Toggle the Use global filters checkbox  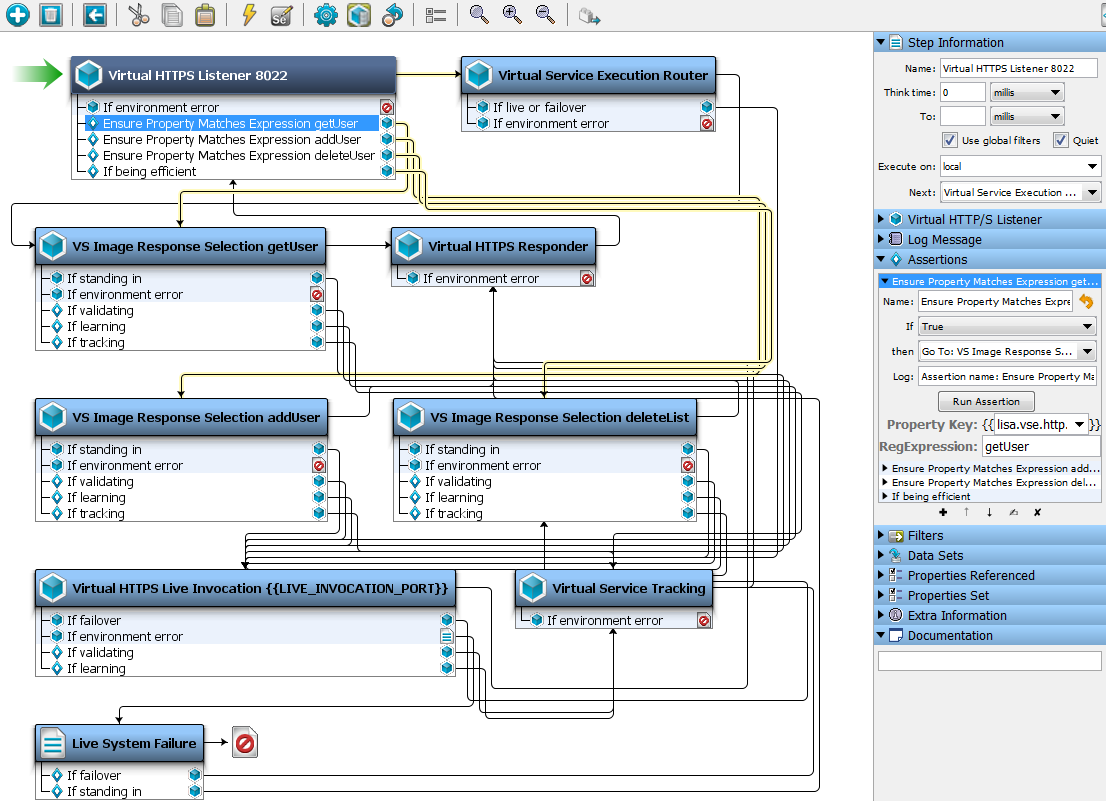(950, 140)
